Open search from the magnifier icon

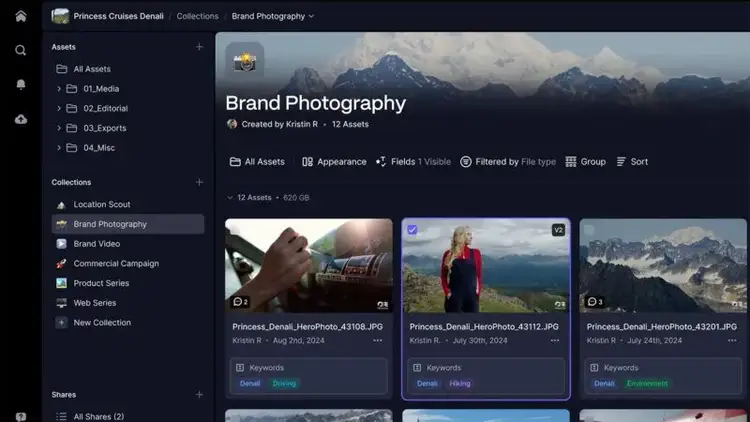click(20, 50)
